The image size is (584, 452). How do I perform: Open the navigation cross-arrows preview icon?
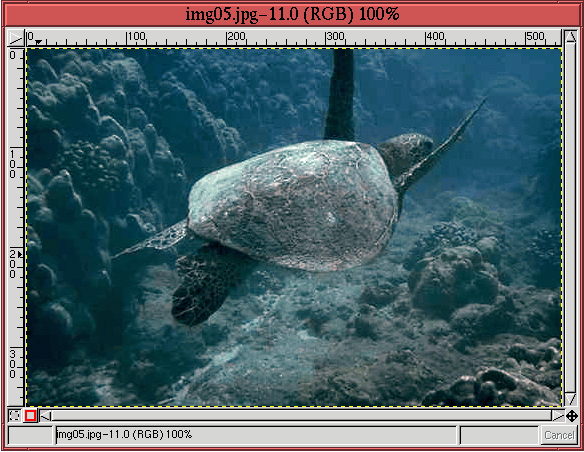(572, 416)
